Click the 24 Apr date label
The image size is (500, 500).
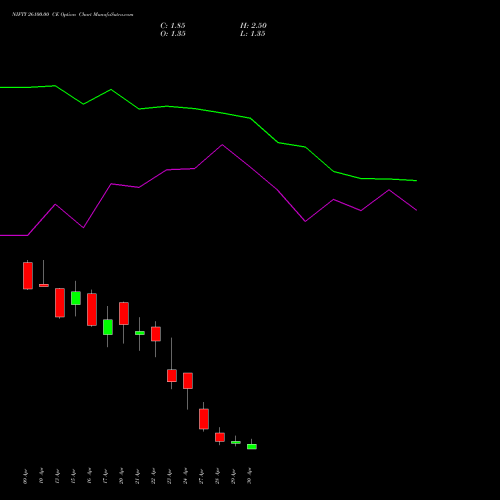[x=186, y=477]
